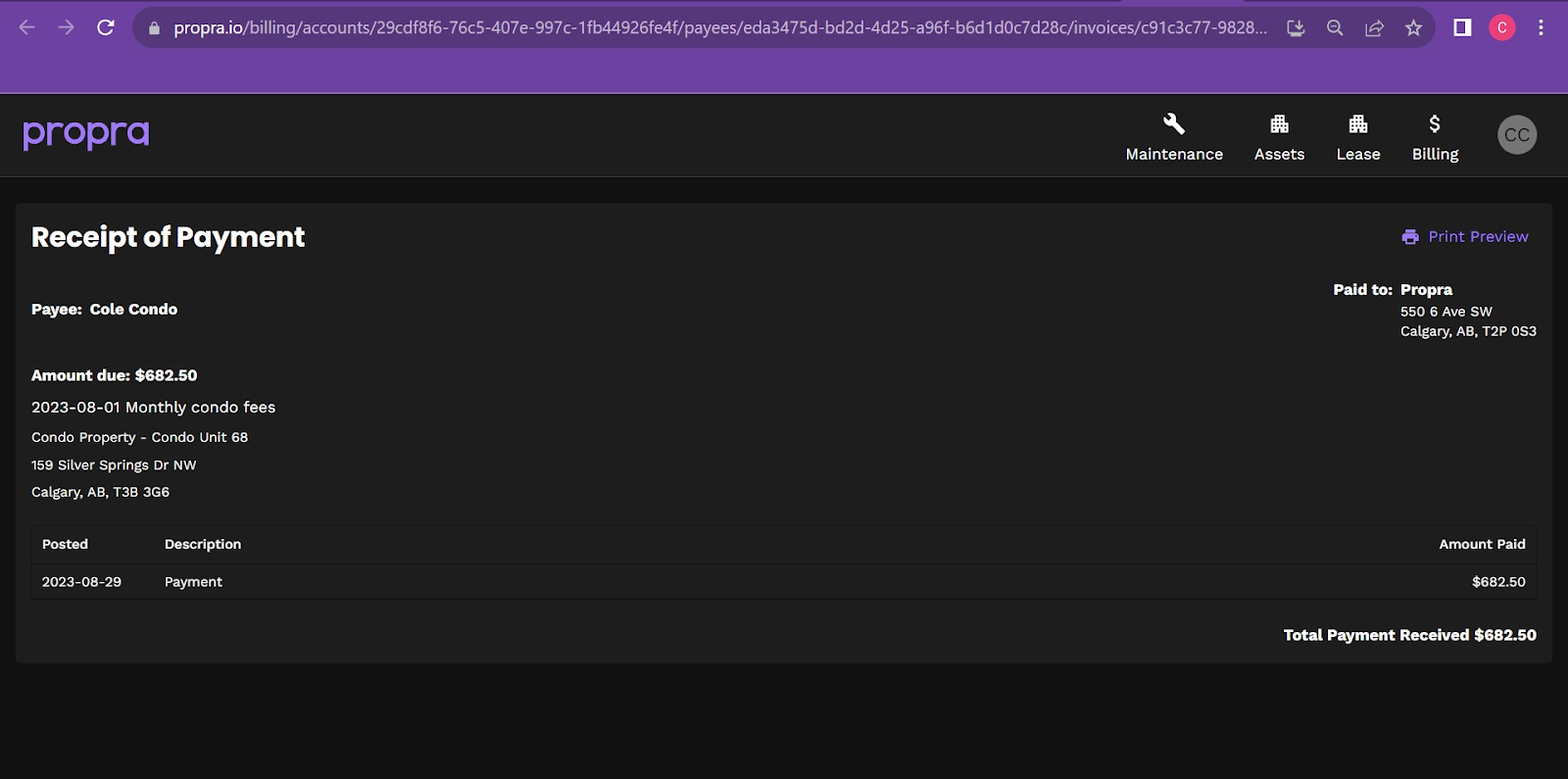
Task: Toggle the browser side panel icon
Action: 1462,27
